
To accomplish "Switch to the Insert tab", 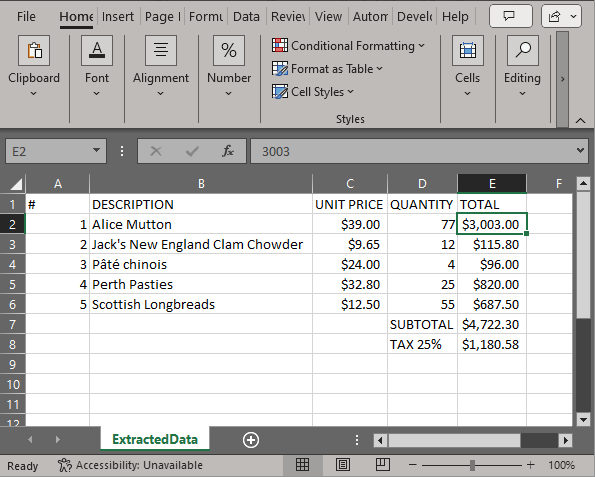I will click(x=118, y=16).
